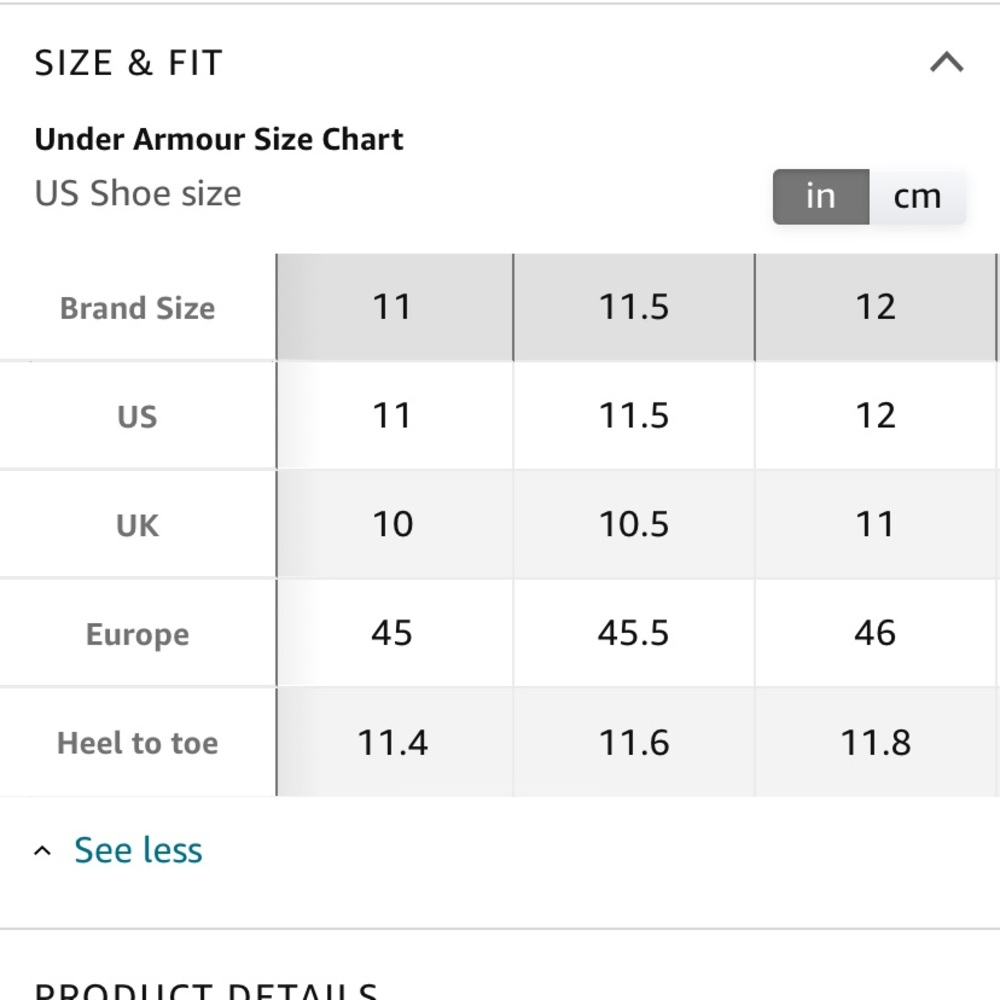1000x1000 pixels.
Task: Collapse the Size & Fit chevron arrow
Action: pyautogui.click(x=946, y=63)
